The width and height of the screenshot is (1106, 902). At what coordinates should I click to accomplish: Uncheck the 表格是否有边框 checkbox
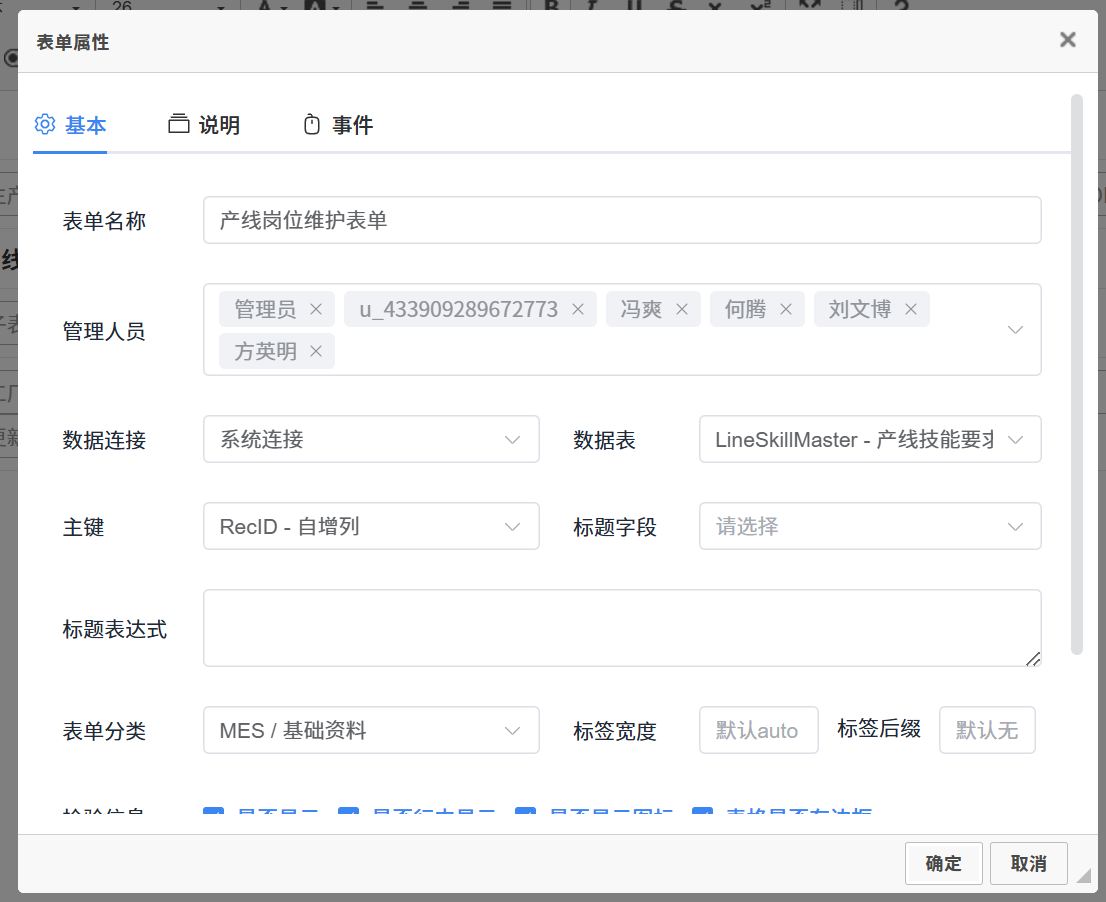(x=702, y=816)
